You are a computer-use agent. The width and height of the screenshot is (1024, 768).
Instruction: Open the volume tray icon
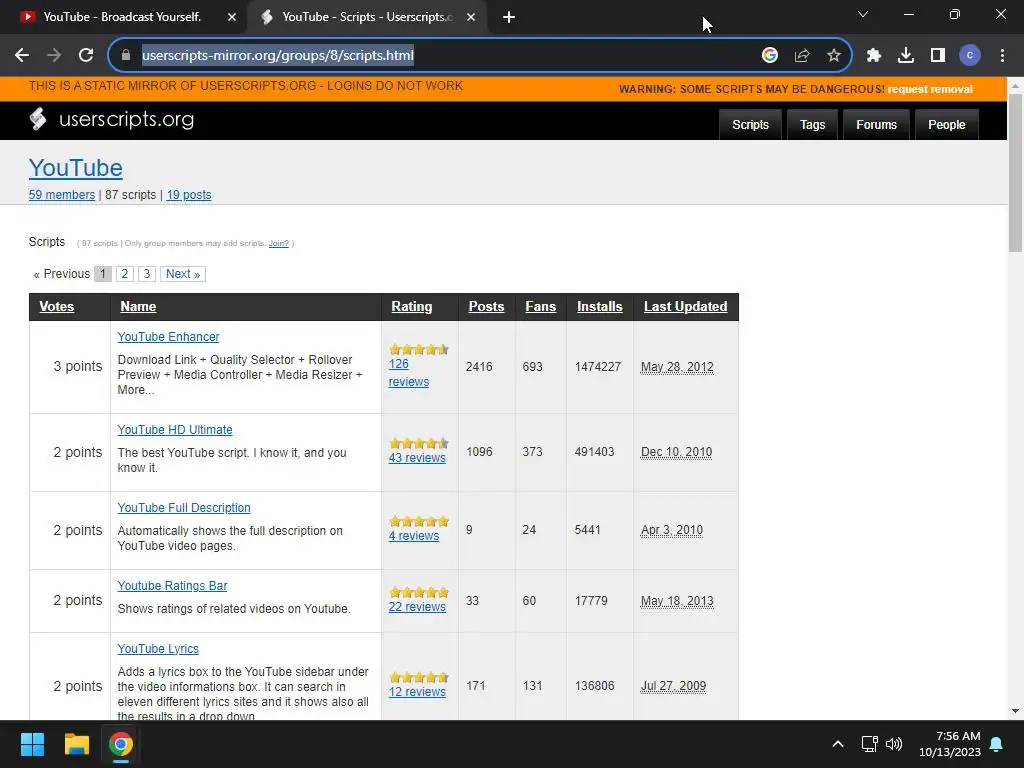click(x=894, y=744)
